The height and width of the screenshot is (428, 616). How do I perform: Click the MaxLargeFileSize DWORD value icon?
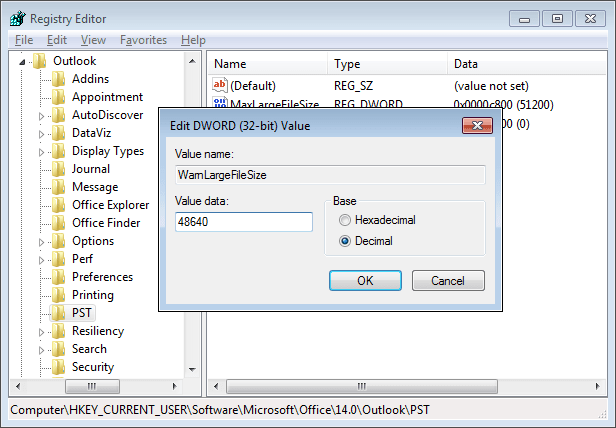tap(220, 102)
